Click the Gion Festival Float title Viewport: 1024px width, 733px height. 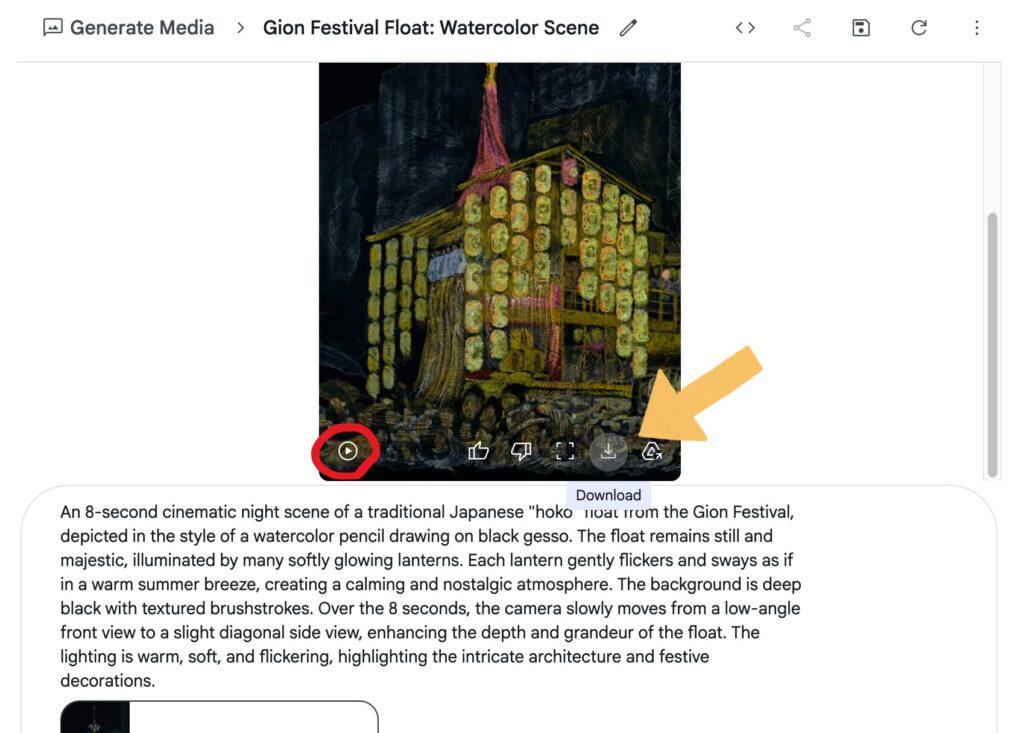click(x=430, y=27)
